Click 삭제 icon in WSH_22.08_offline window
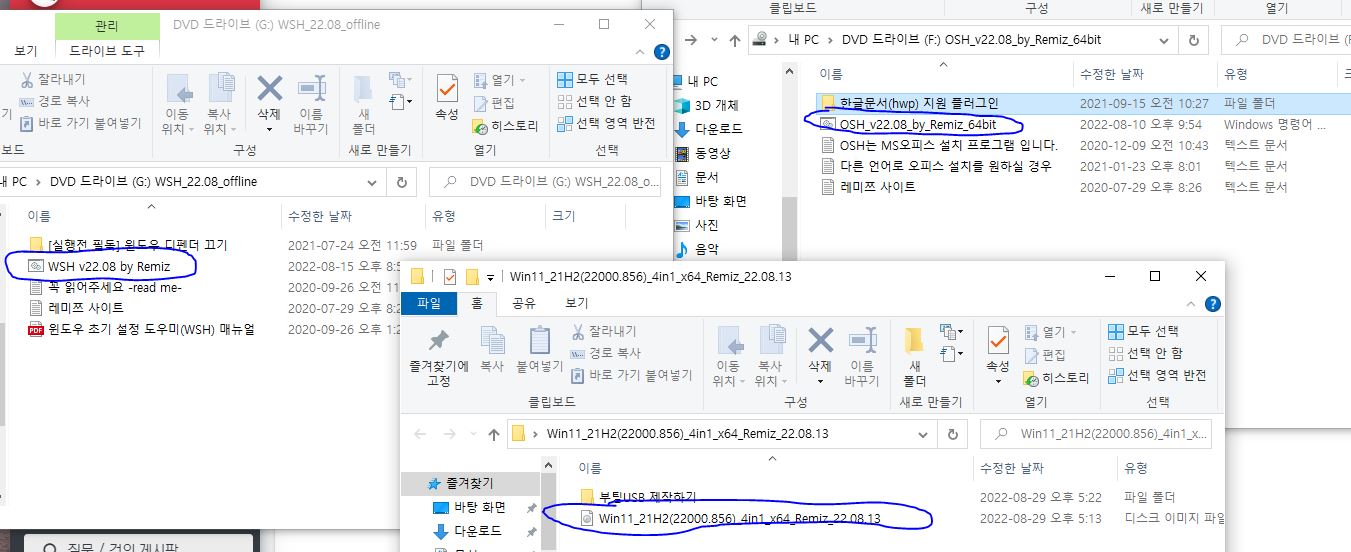Screen dimensions: 1351x552 (269, 103)
